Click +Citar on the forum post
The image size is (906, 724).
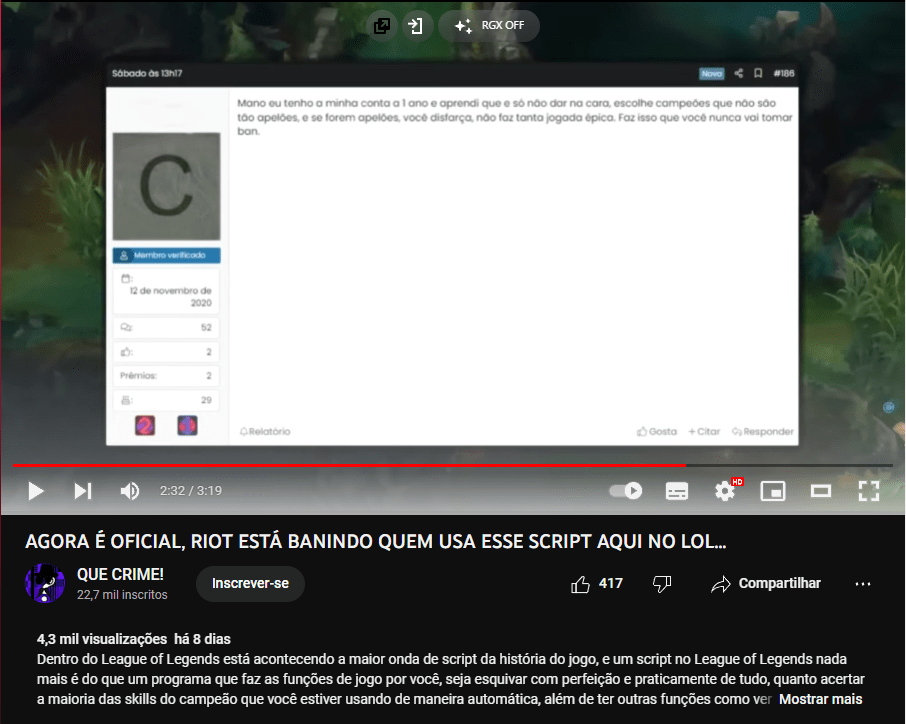click(x=704, y=432)
